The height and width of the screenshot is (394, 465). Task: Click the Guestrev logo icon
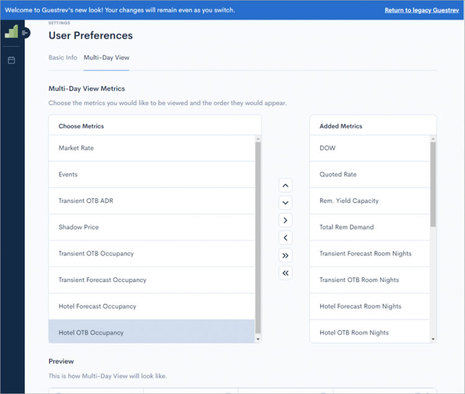click(11, 32)
